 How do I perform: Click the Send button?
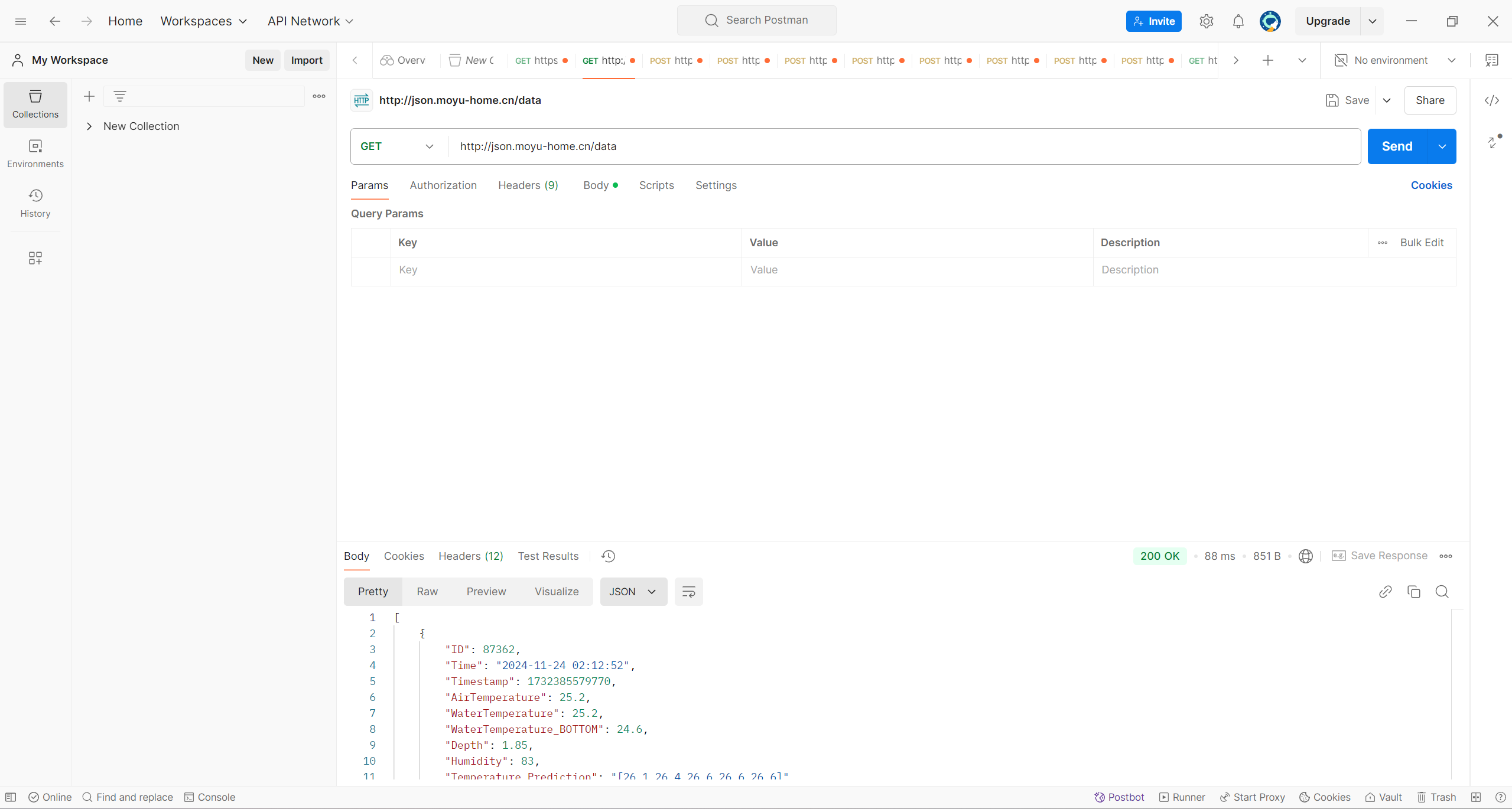pos(1397,146)
